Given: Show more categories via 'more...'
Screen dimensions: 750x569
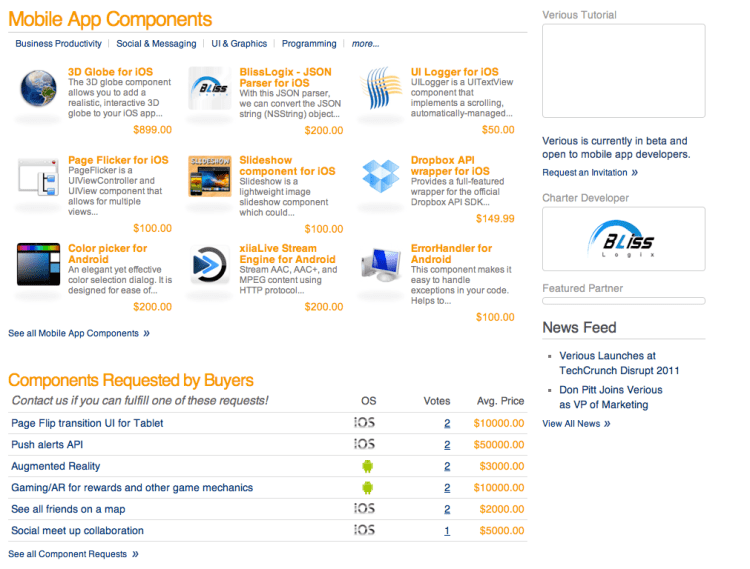Looking at the screenshot, I should tap(365, 44).
